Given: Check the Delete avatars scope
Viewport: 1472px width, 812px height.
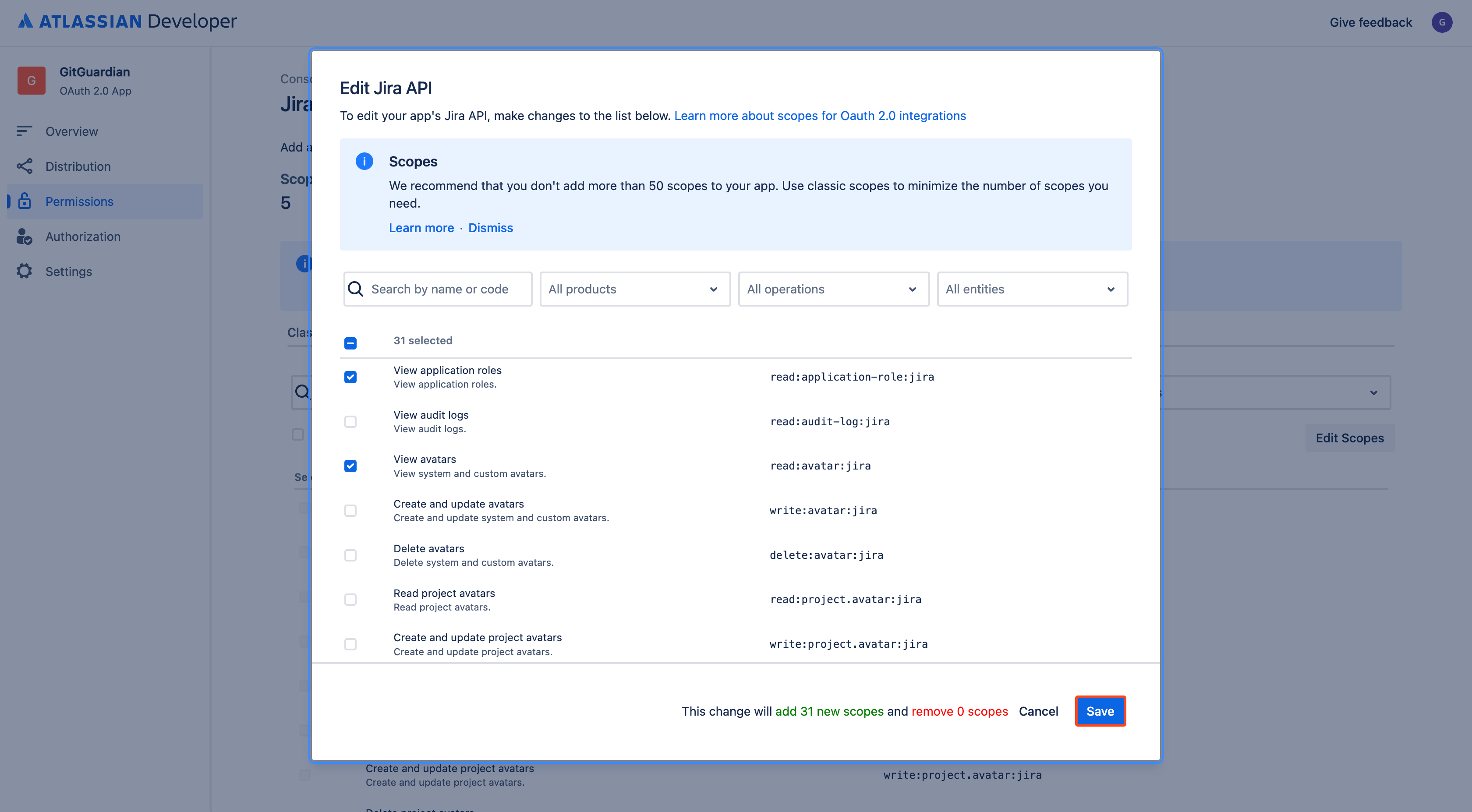Looking at the screenshot, I should point(350,555).
